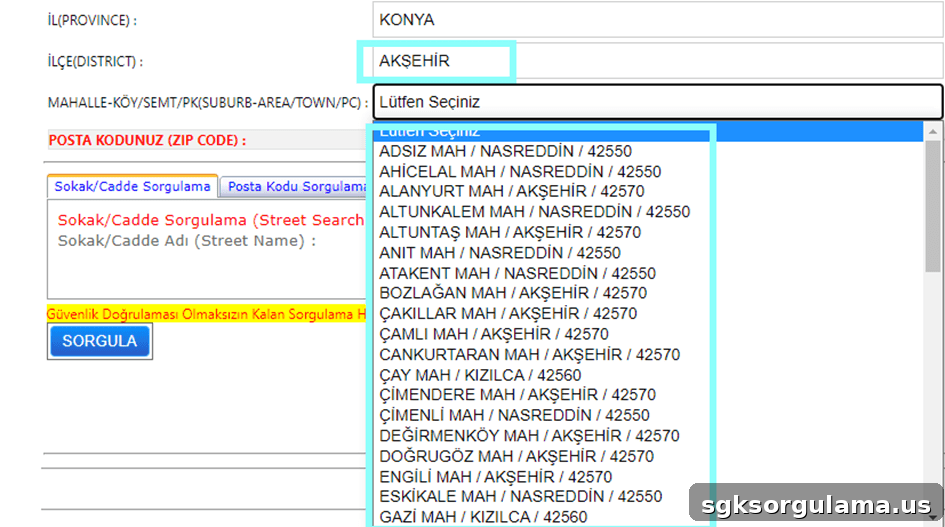Choose ÇİMENLİ MAH / NASREDDİN / 42550
This screenshot has width=945, height=527.
click(x=648, y=416)
